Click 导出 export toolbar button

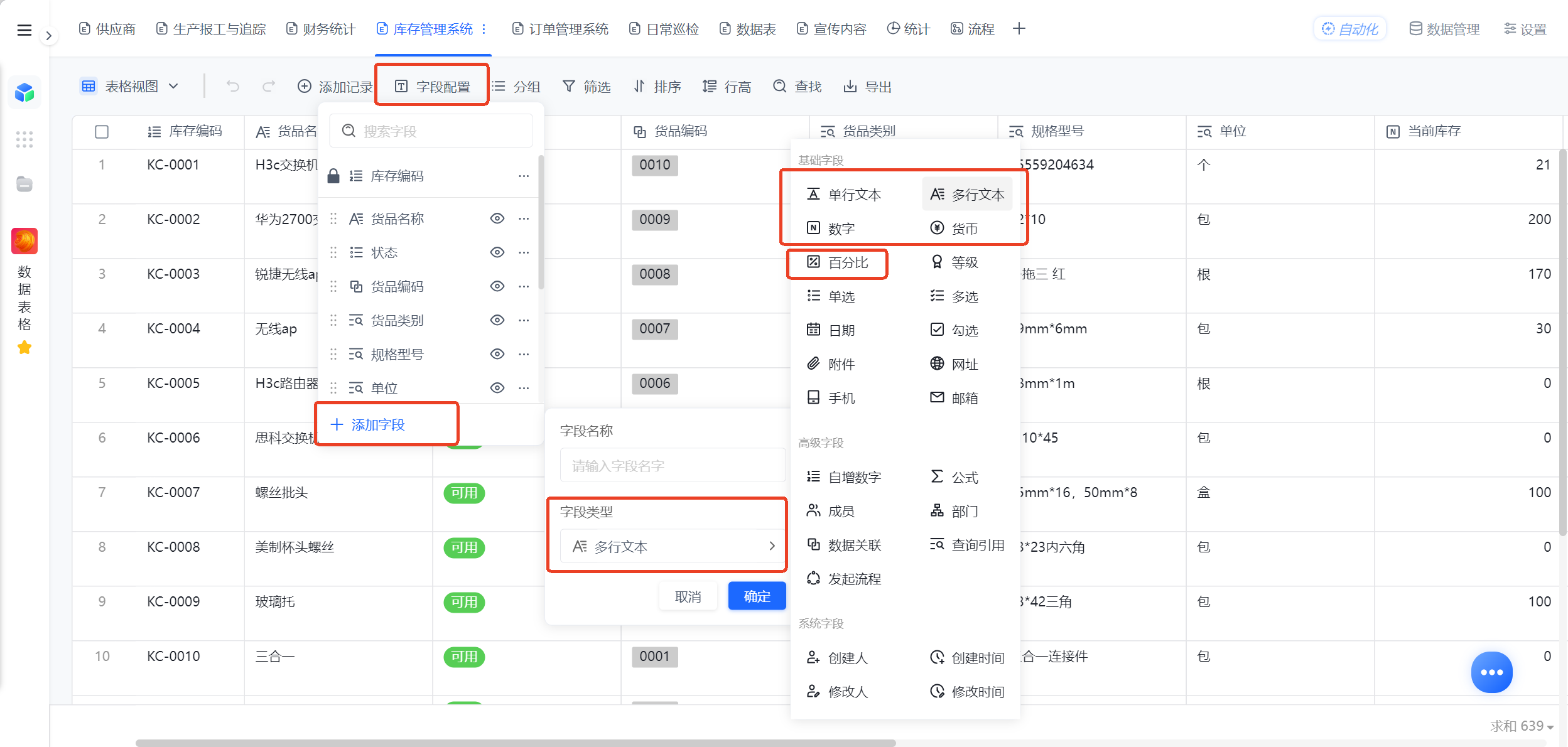point(868,87)
